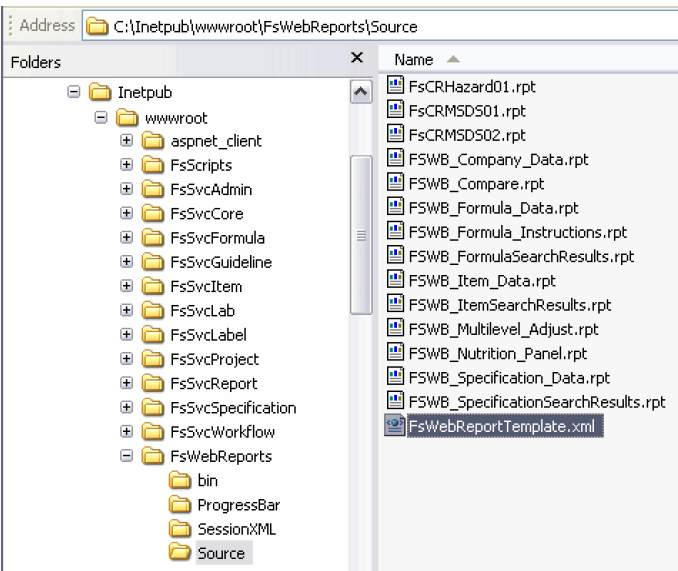This screenshot has width=678, height=571.
Task: Select file name FSWB_Compare.rpt
Action: [477, 184]
